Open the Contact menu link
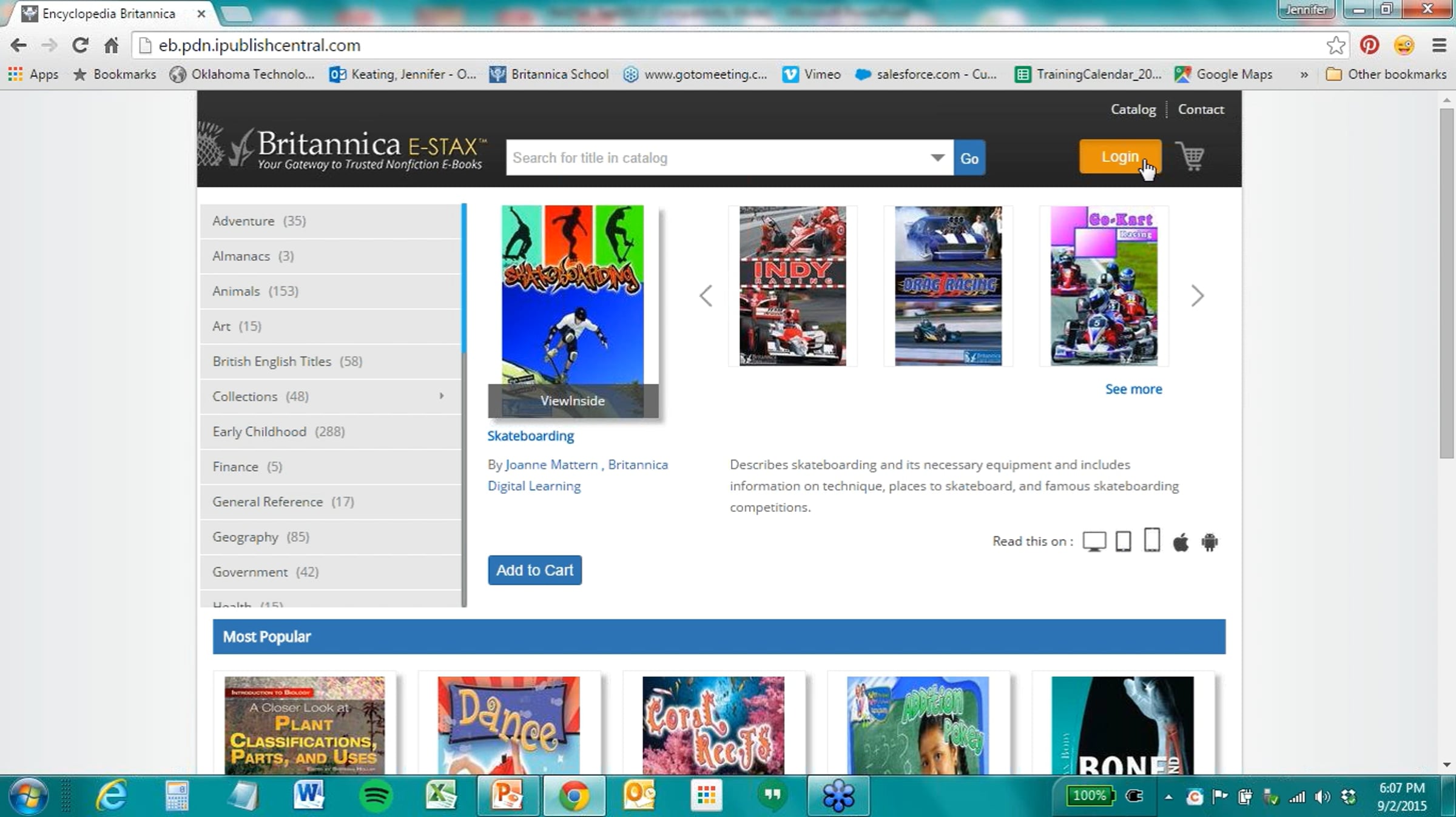 pyautogui.click(x=1201, y=109)
